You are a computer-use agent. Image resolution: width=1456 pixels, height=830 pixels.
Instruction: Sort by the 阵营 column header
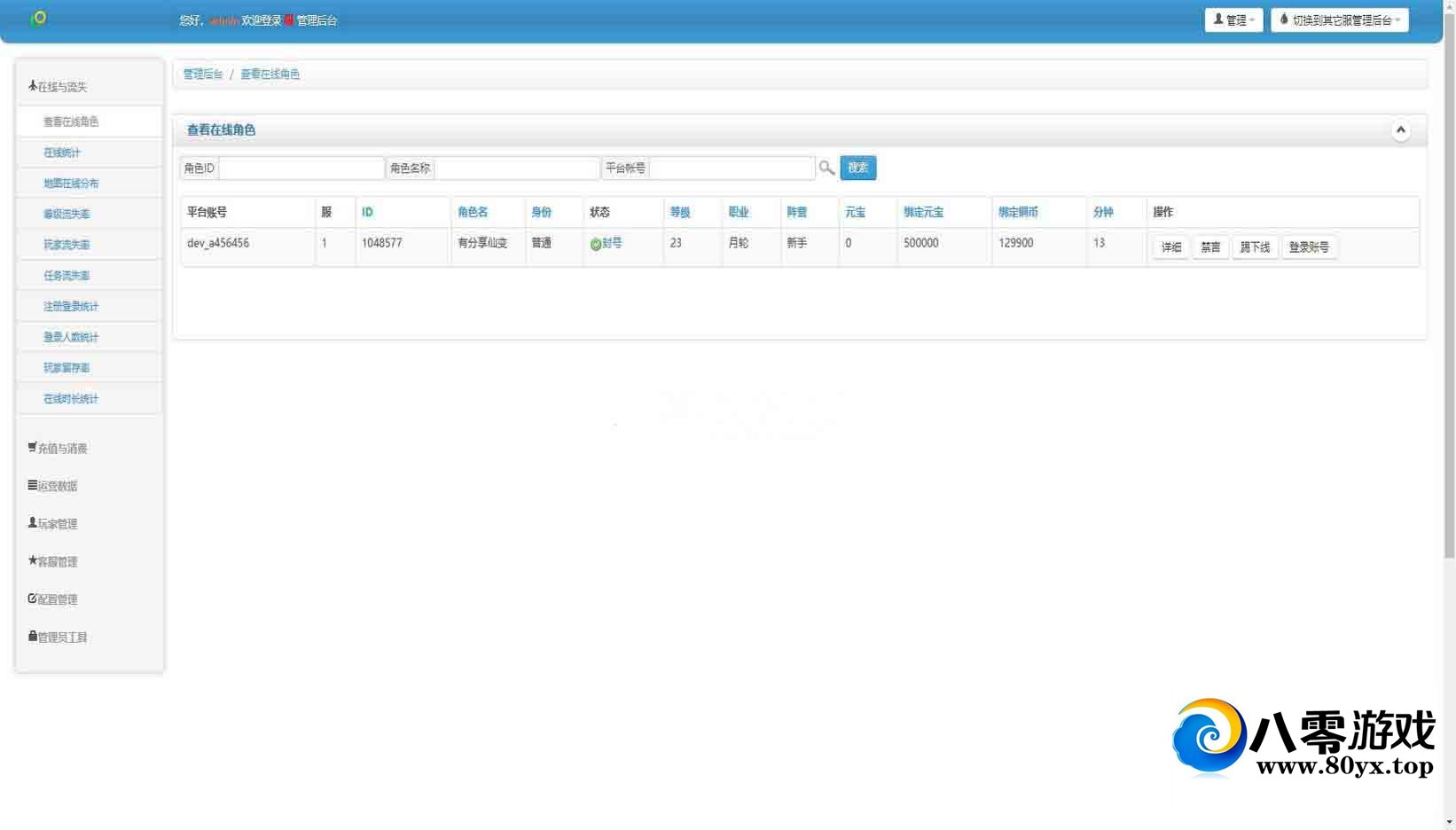tap(797, 212)
